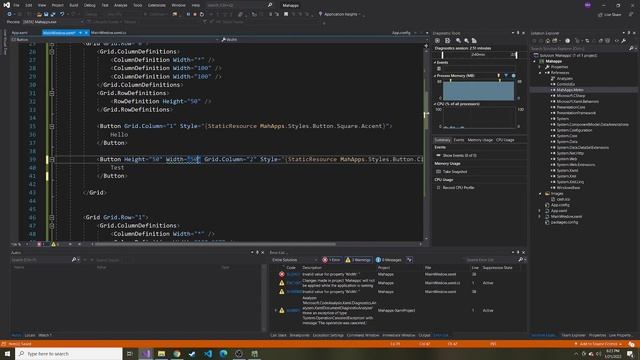Select the Summary tab in Diagnostic Tools
This screenshot has height=360, width=640.
pos(442,140)
